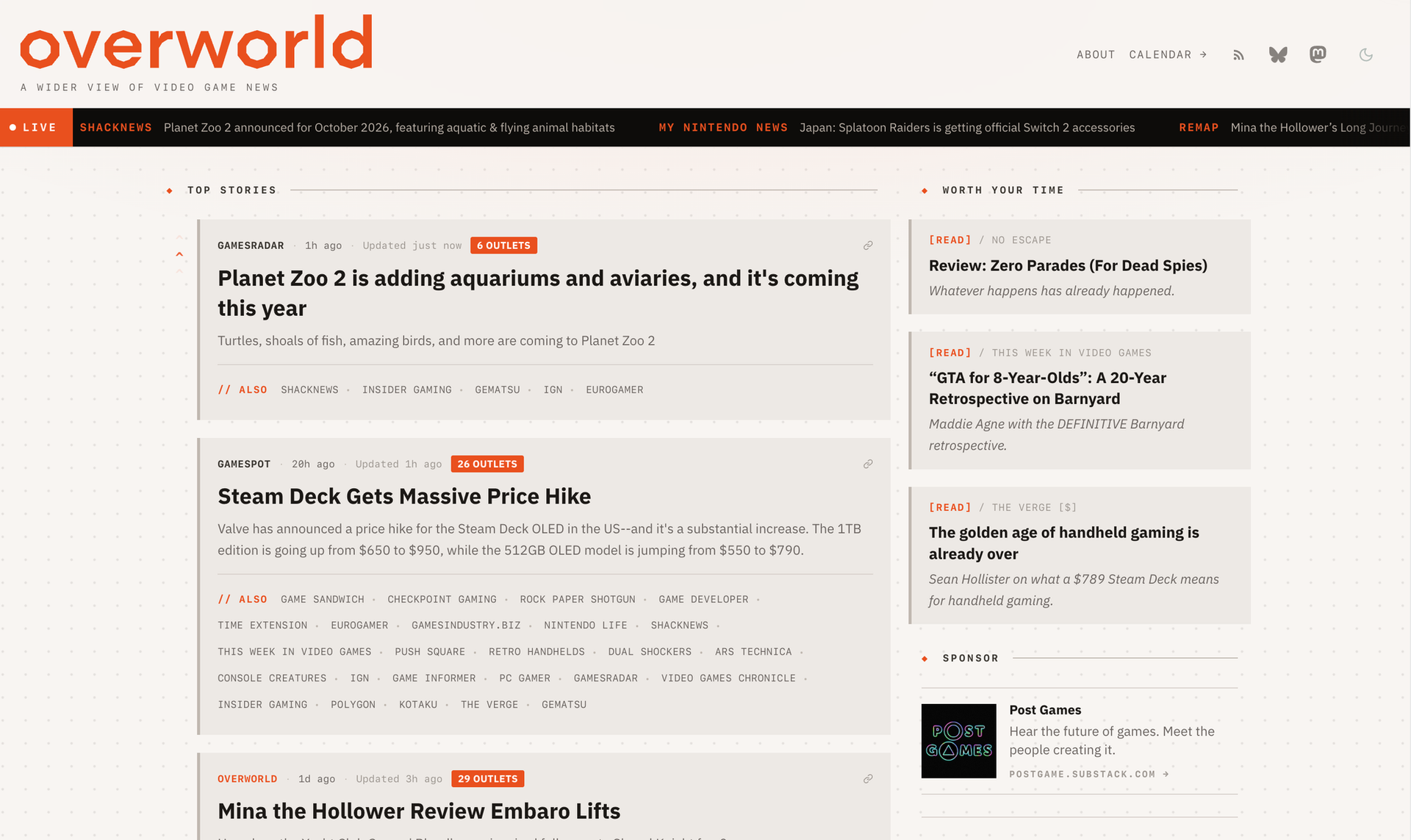Click the up chevron beside the Planet Zoo 2 story
This screenshot has height=840, width=1411.
[x=179, y=254]
